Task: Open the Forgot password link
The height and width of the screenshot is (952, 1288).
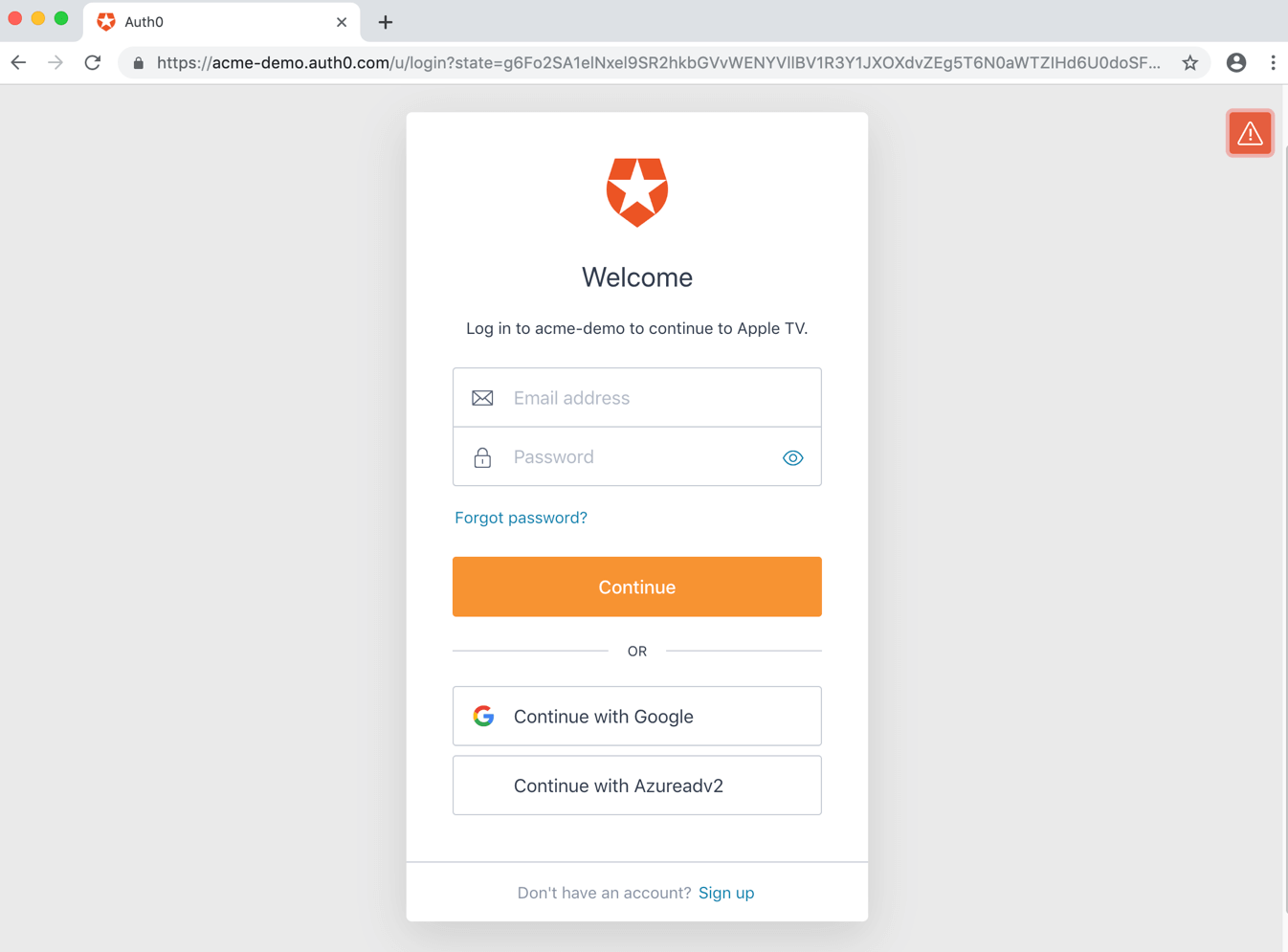Action: click(521, 517)
